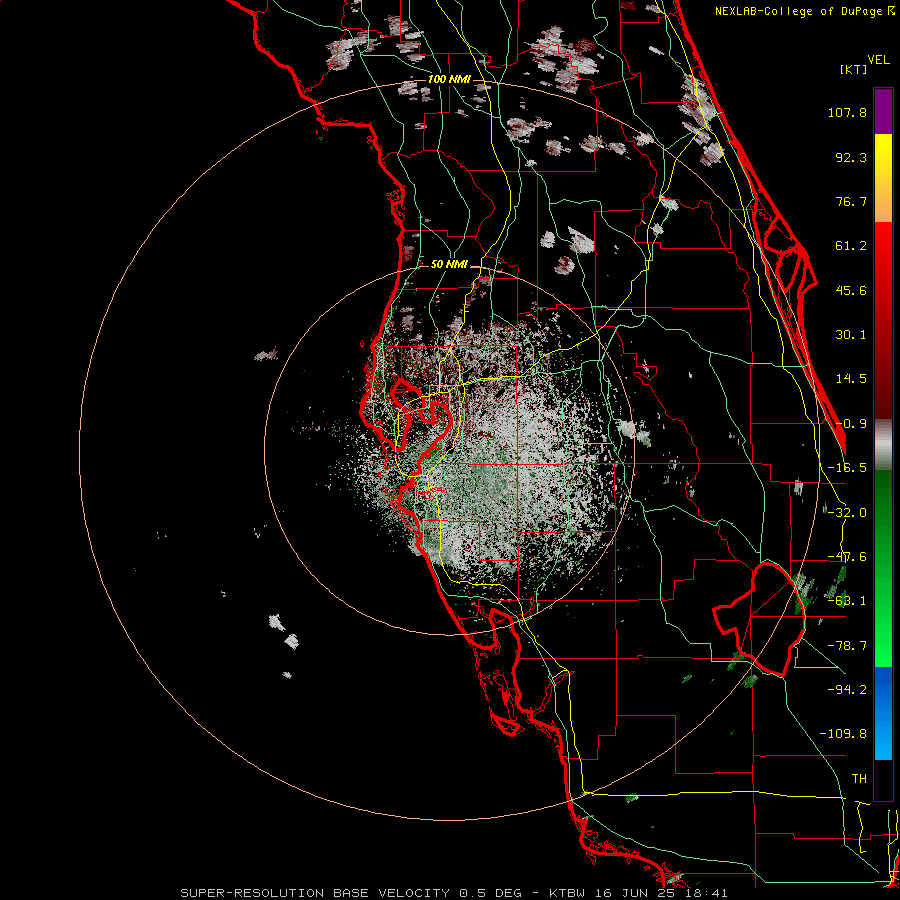
Task: Select the -47.6 scale value
Action: (x=847, y=557)
